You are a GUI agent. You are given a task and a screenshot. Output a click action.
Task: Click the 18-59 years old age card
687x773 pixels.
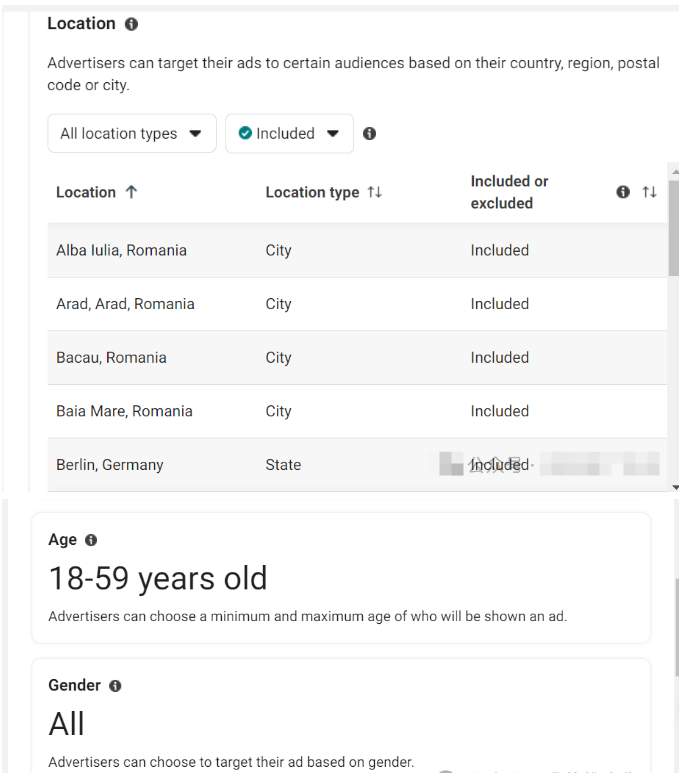pyautogui.click(x=341, y=578)
